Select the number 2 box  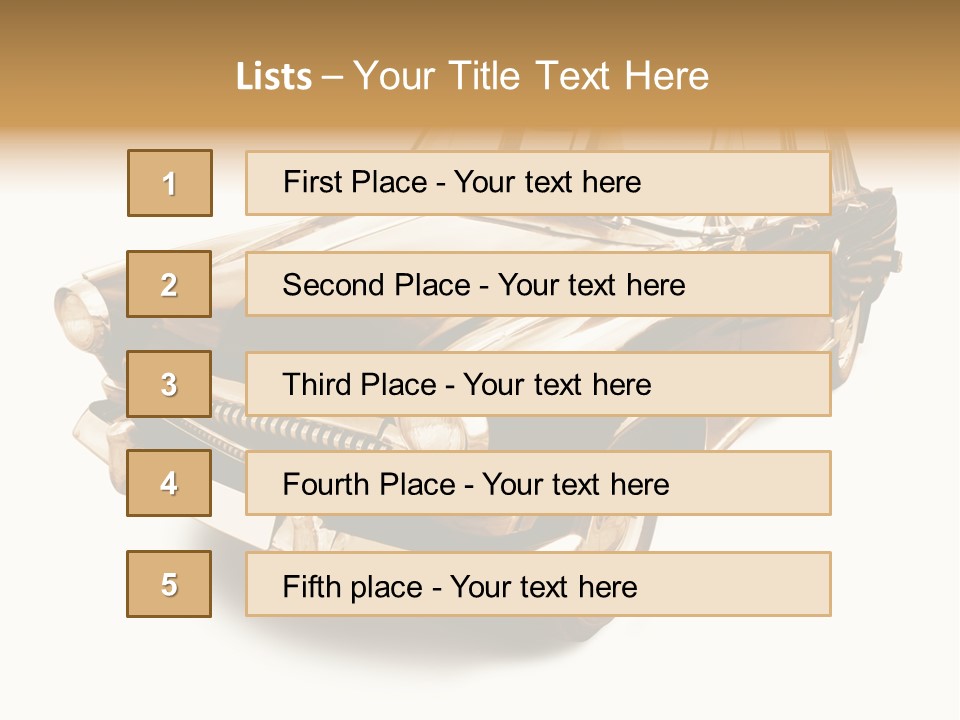[x=169, y=284]
